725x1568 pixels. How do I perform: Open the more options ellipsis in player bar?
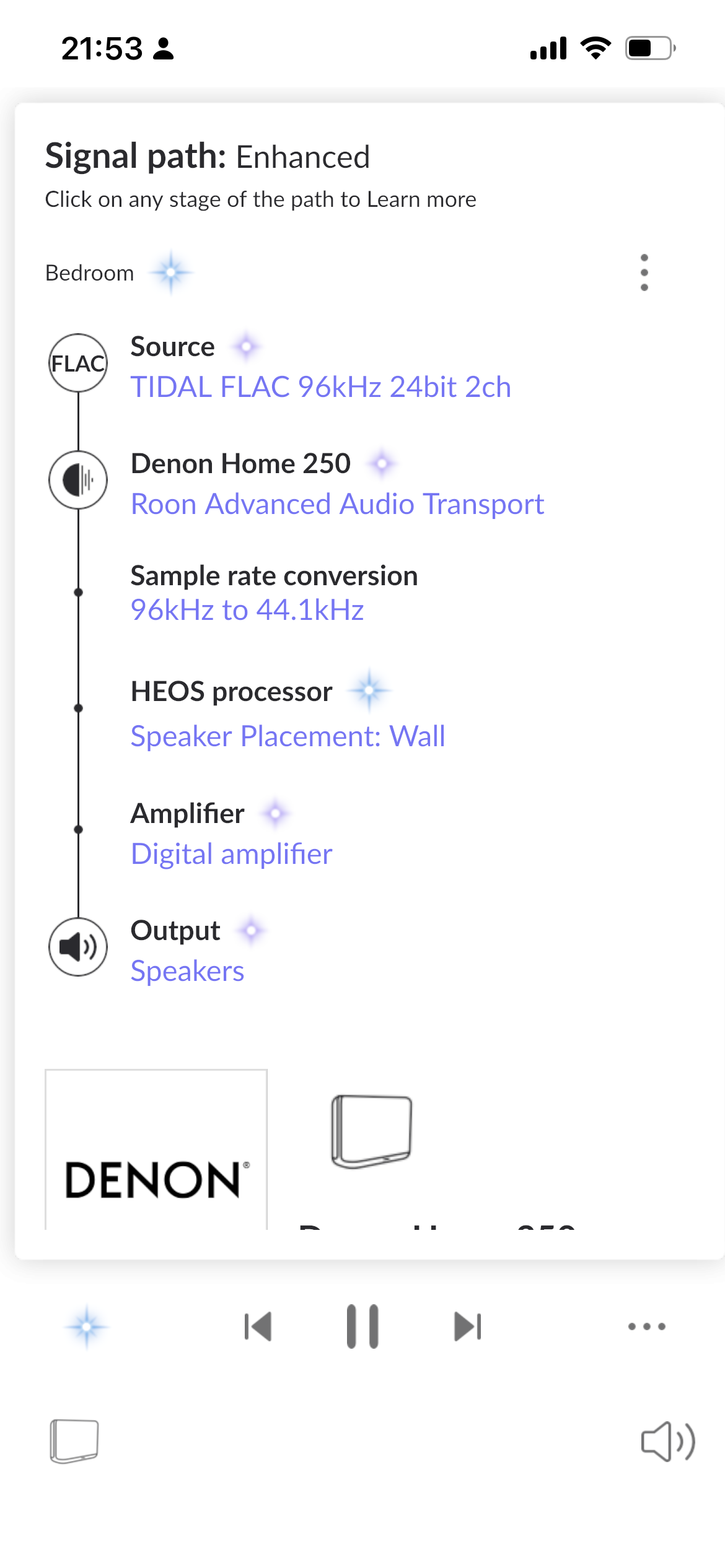[646, 1326]
